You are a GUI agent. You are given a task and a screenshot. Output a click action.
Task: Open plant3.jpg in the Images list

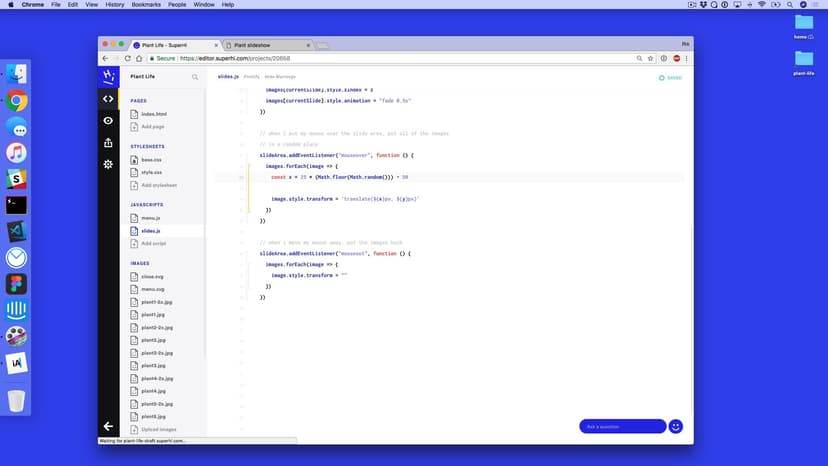point(153,366)
